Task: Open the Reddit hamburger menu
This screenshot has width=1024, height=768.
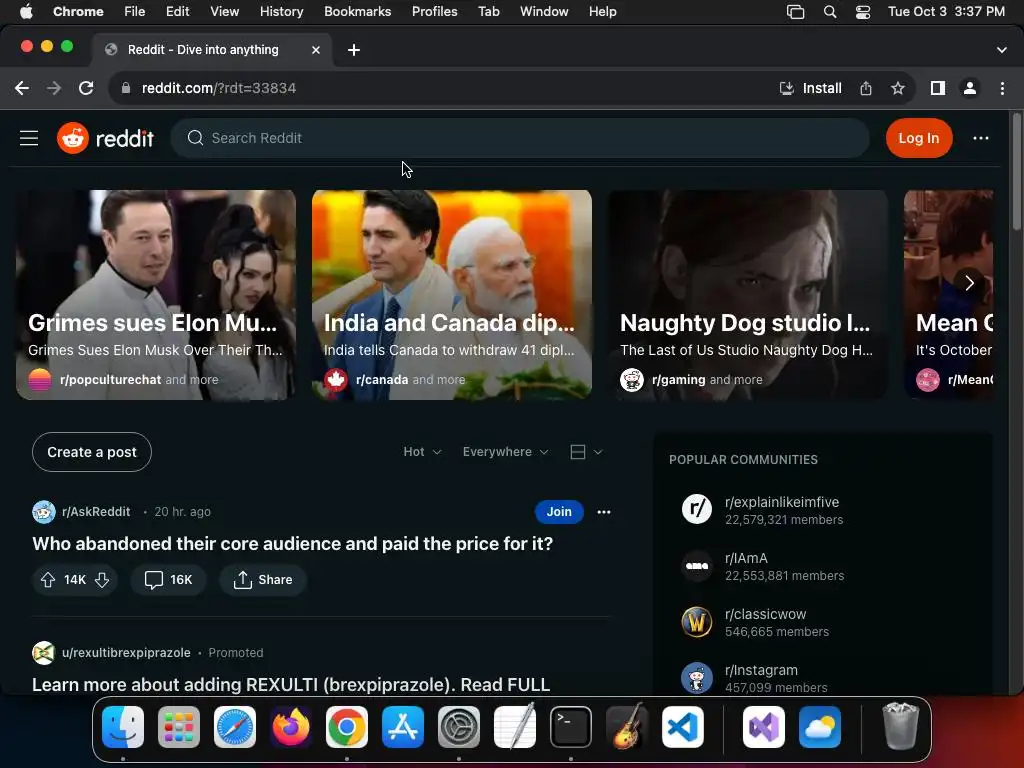Action: tap(29, 138)
